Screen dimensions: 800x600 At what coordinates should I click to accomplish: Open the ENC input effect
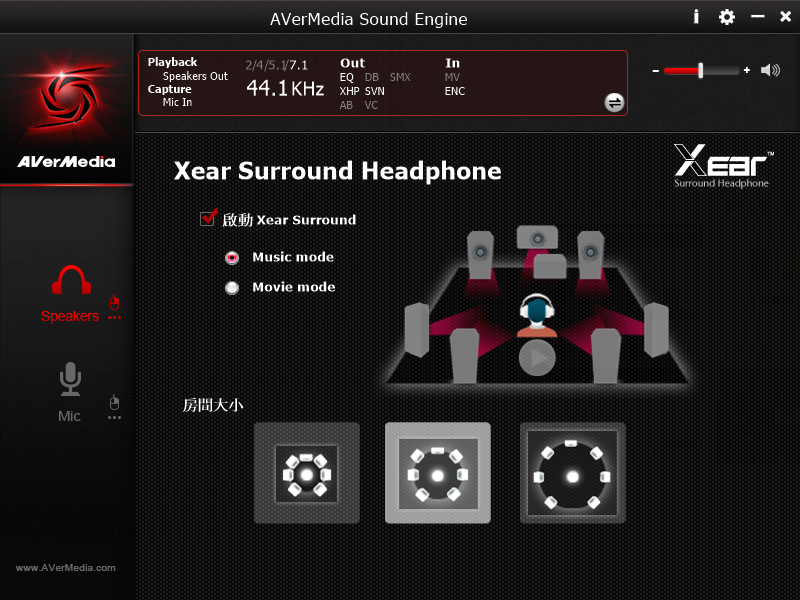(x=455, y=91)
